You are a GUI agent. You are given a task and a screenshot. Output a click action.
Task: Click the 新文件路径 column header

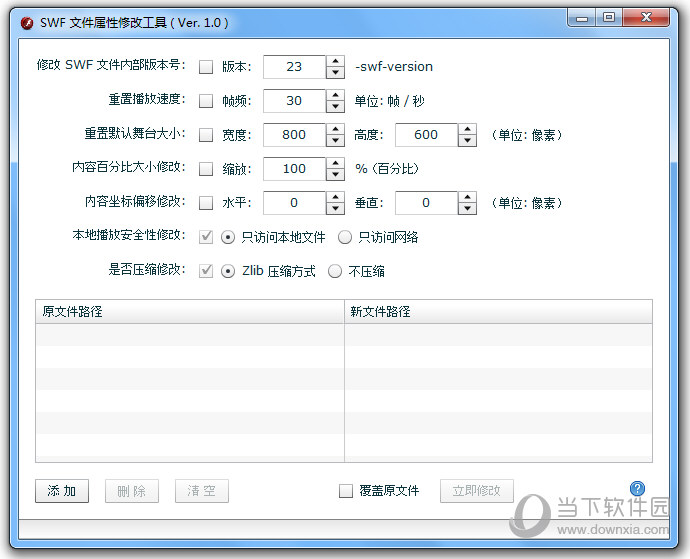pyautogui.click(x=498, y=312)
